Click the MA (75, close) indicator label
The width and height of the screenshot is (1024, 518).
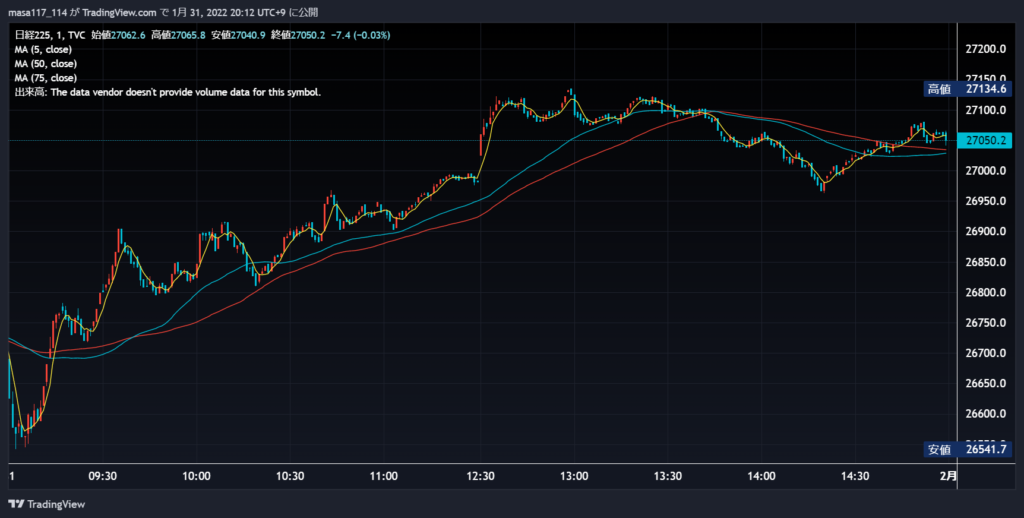tap(46, 78)
